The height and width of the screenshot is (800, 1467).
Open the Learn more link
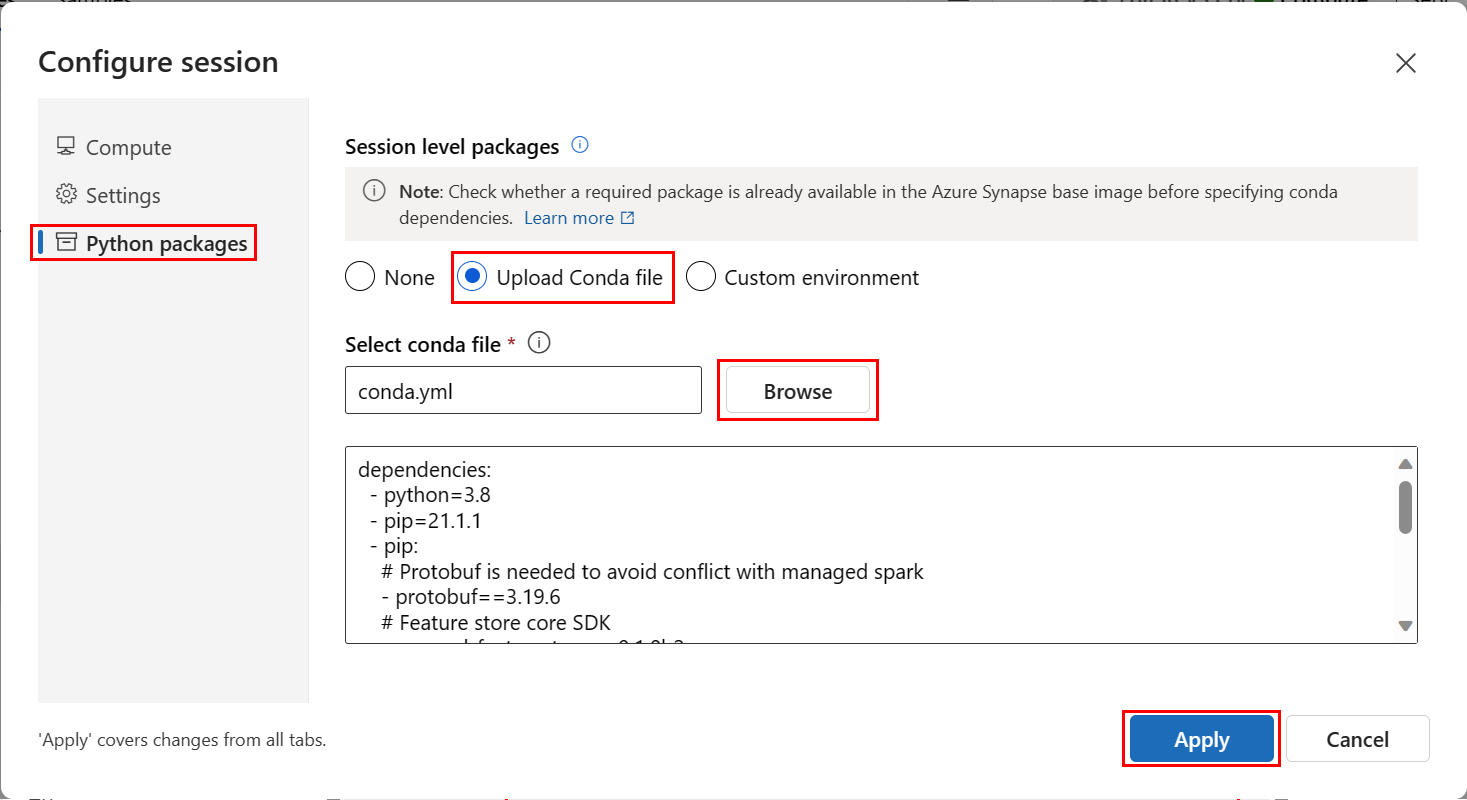click(571, 217)
